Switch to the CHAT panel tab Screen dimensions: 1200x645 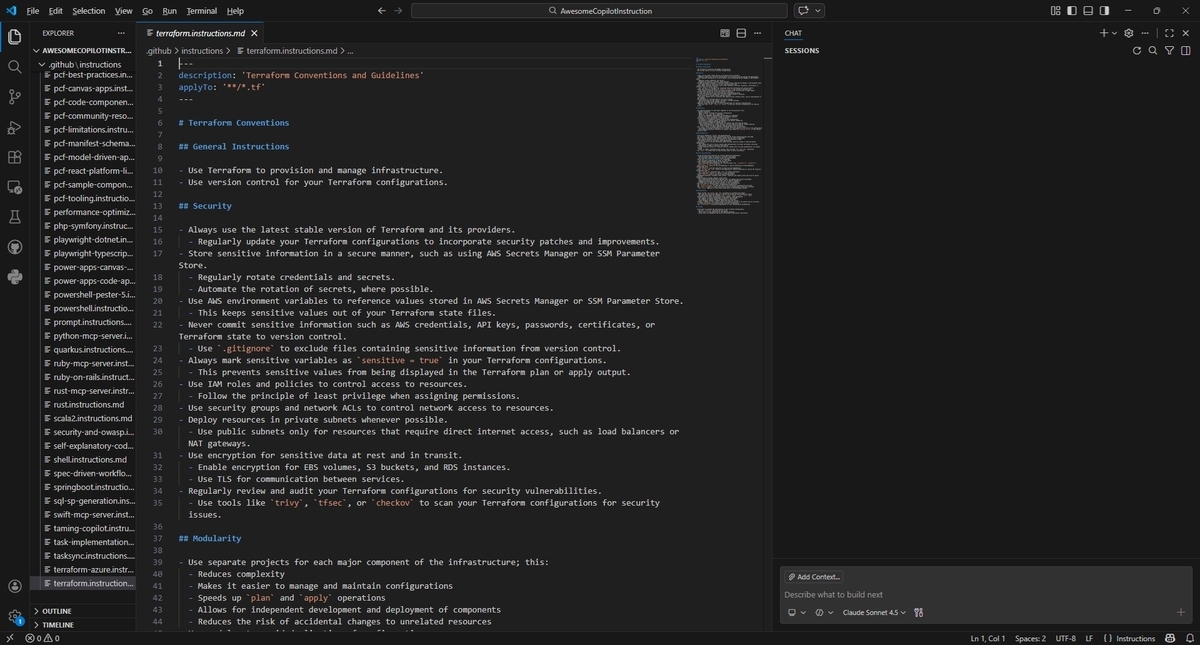[x=793, y=33]
